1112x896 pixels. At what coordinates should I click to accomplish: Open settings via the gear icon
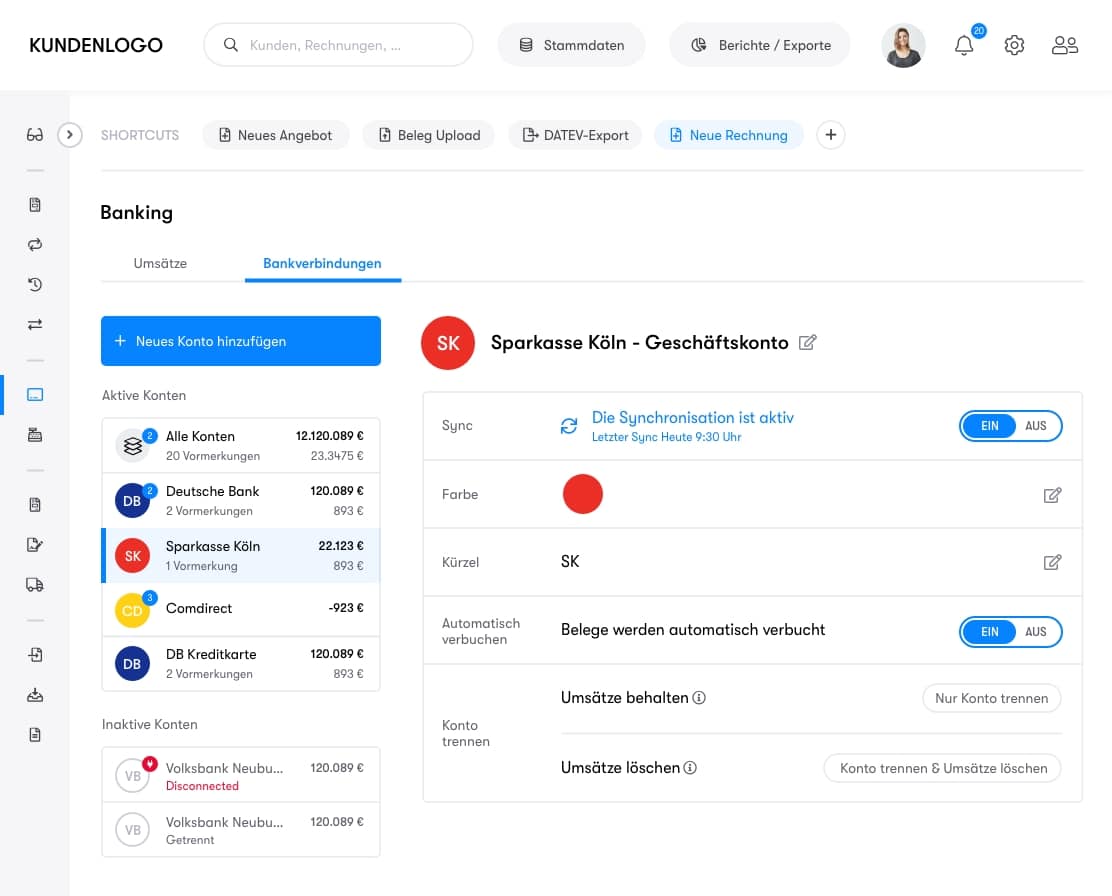(x=1014, y=46)
